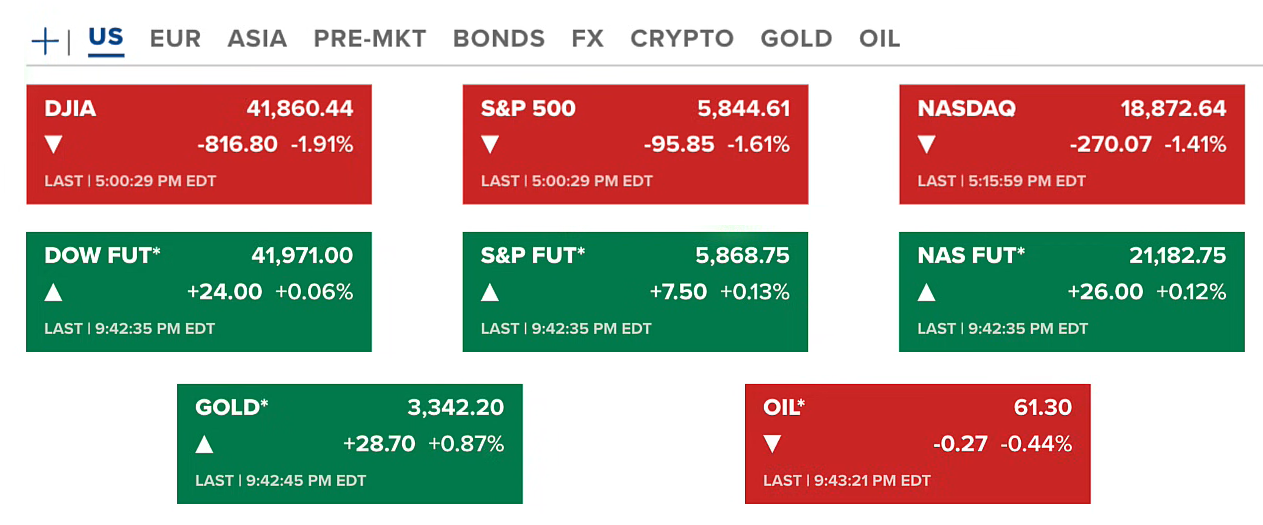The image size is (1263, 525).
Task: Click the OIL down arrow indicator
Action: tap(772, 444)
